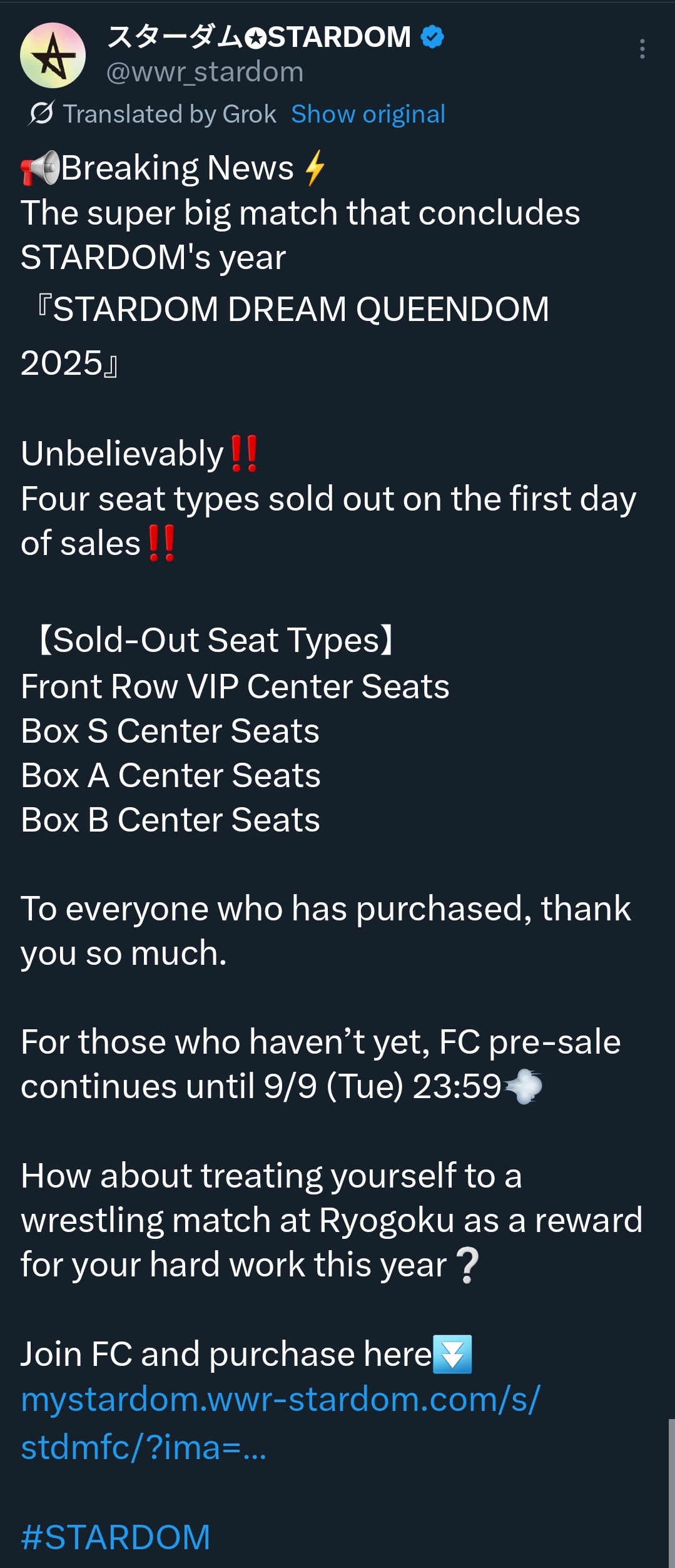
Task: Tap the Translated by Grok label
Action: (x=170, y=114)
